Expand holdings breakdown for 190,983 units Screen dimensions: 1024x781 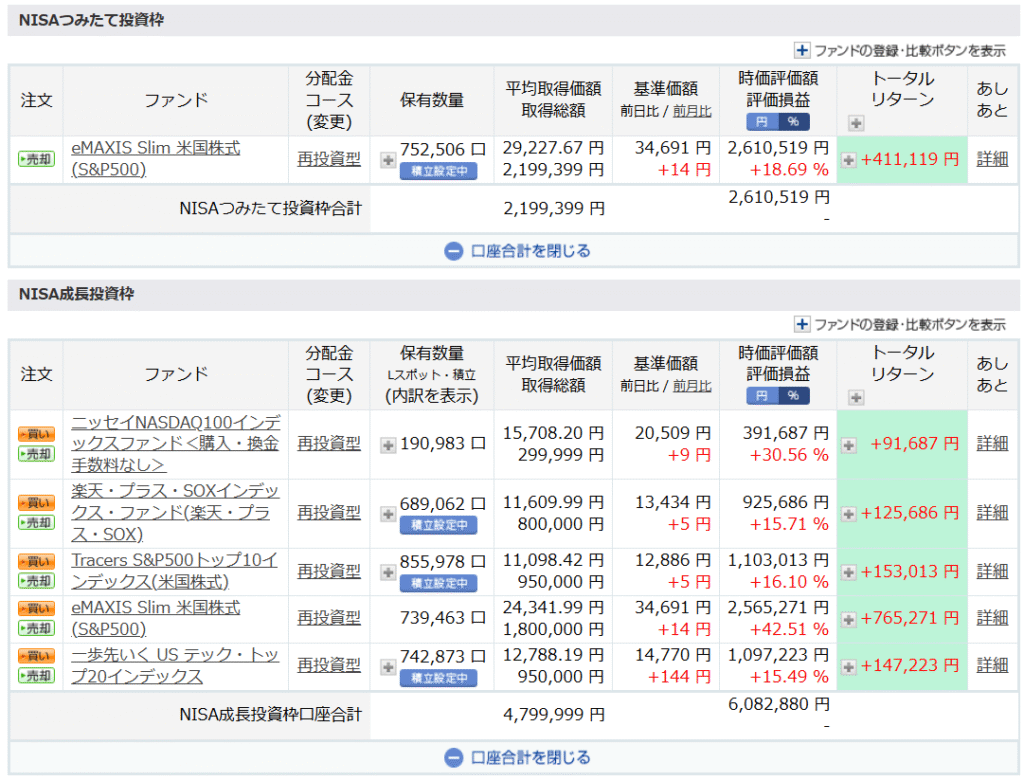(388, 445)
